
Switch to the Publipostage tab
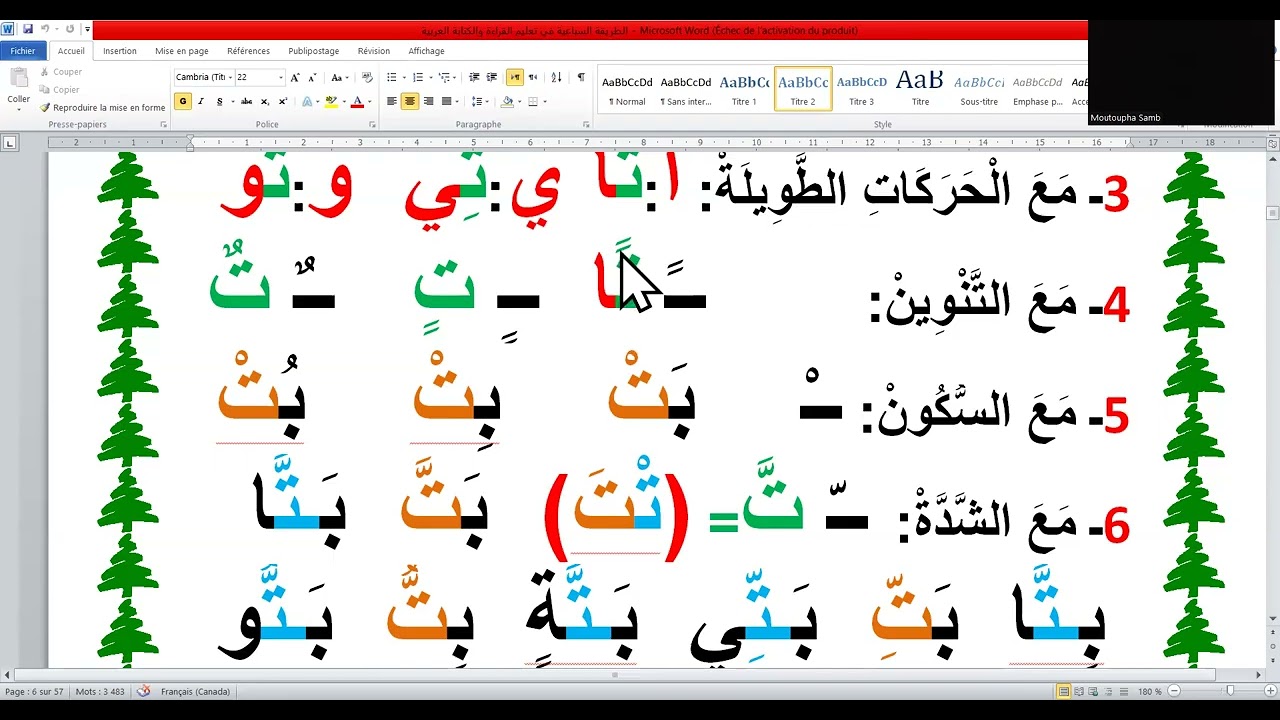pyautogui.click(x=314, y=51)
